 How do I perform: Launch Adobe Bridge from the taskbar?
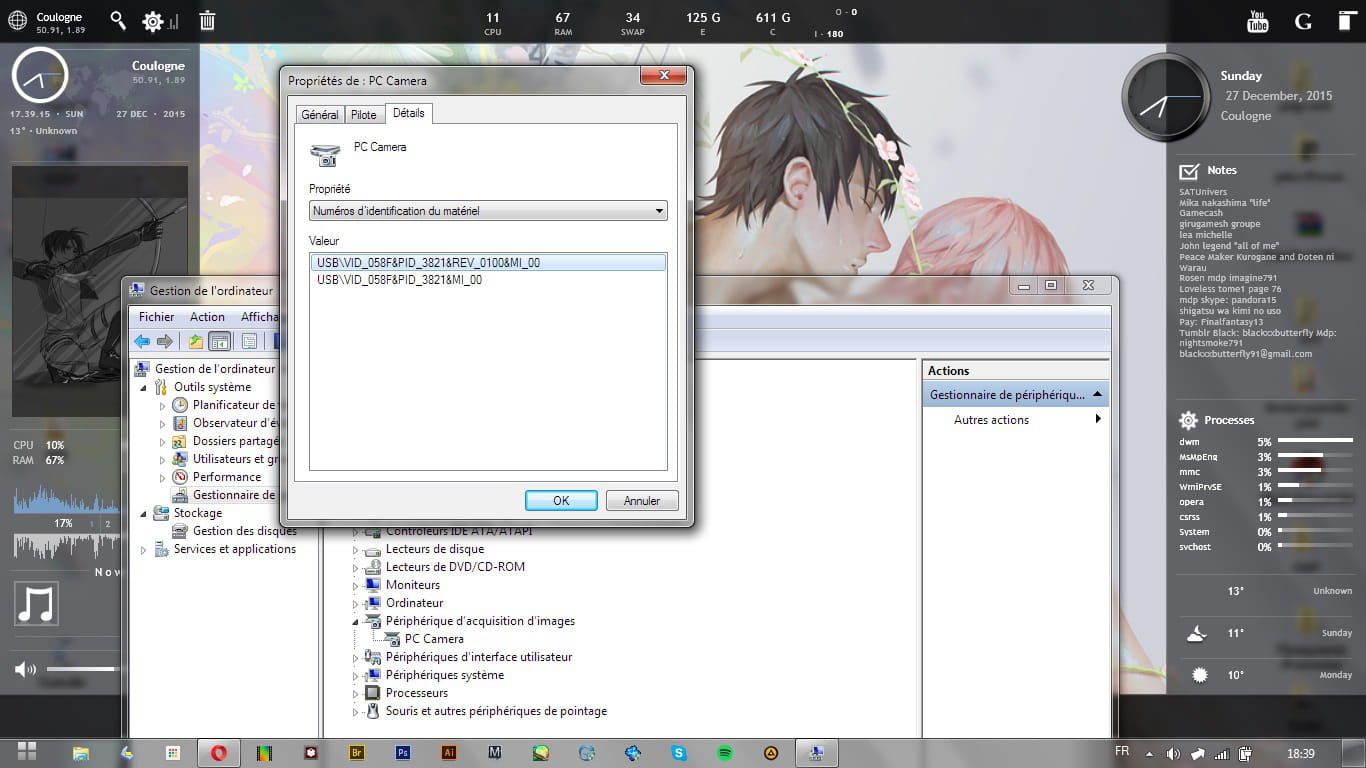[x=357, y=753]
